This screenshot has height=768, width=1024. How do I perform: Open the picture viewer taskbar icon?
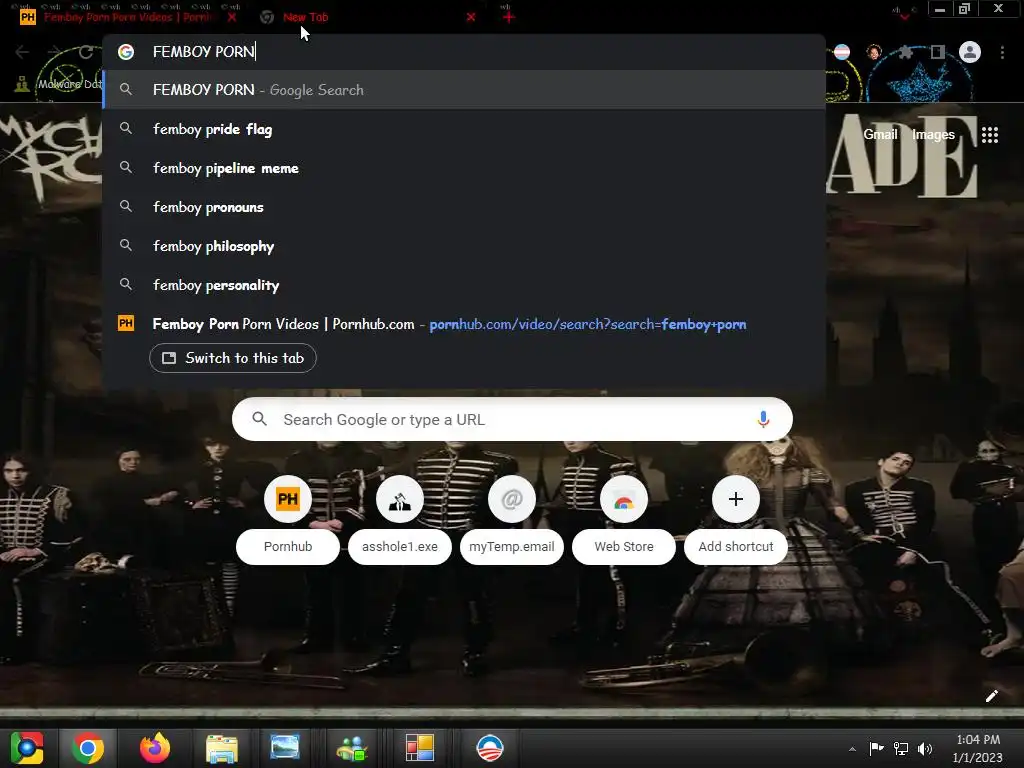click(285, 748)
